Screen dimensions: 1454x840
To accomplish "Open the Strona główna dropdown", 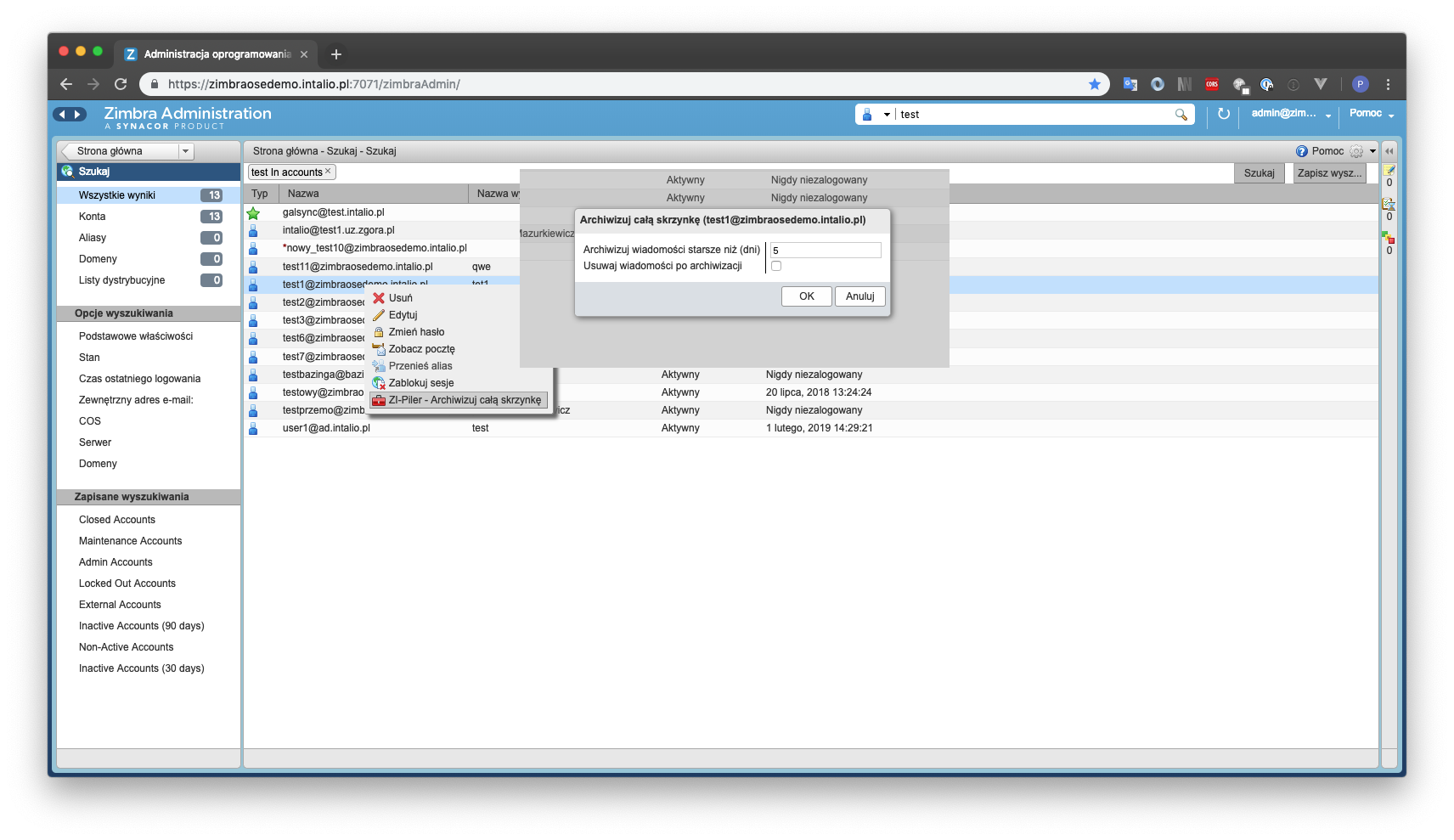I will pyautogui.click(x=186, y=151).
